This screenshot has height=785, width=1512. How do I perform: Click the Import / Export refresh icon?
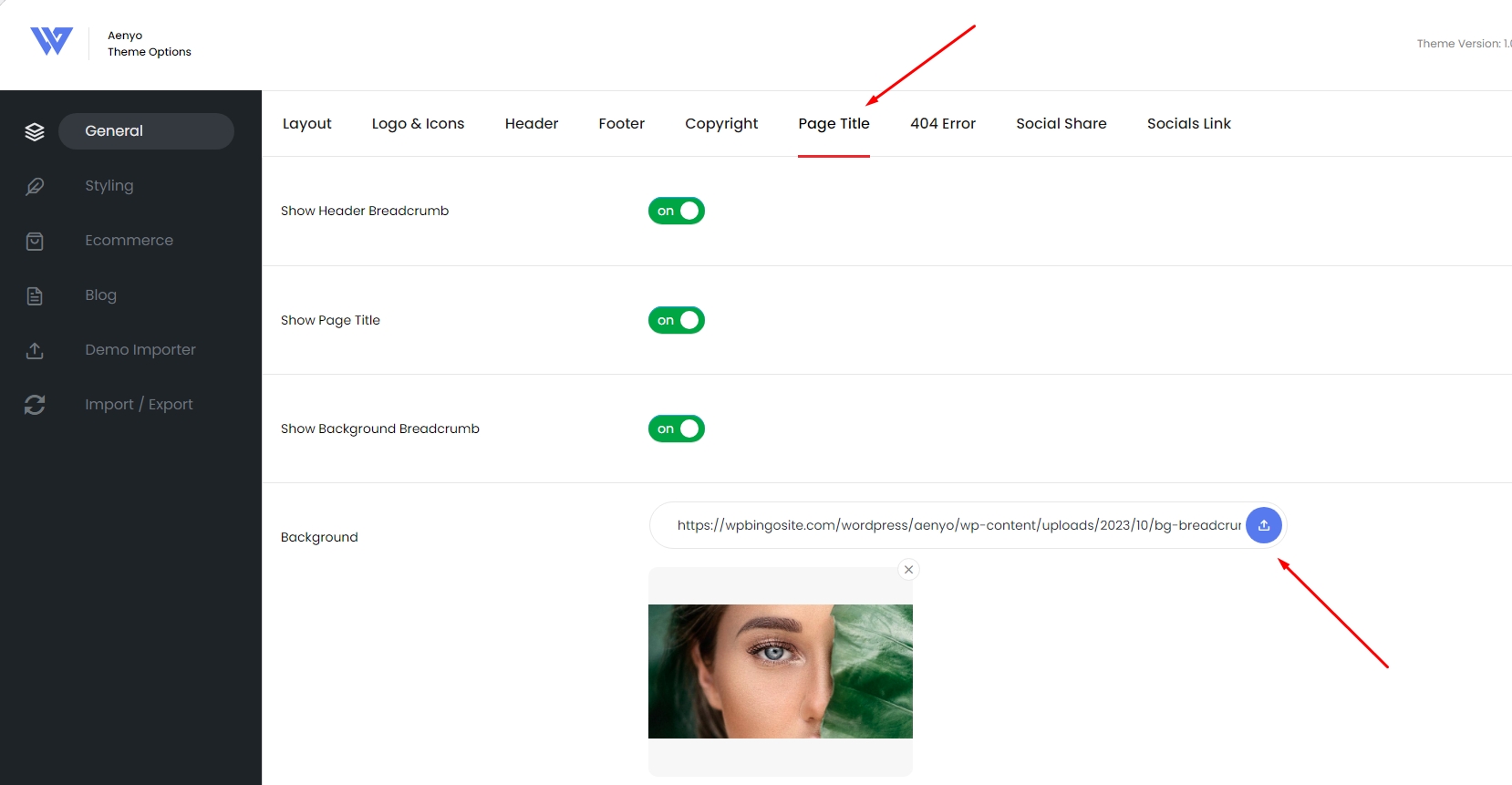tap(35, 405)
